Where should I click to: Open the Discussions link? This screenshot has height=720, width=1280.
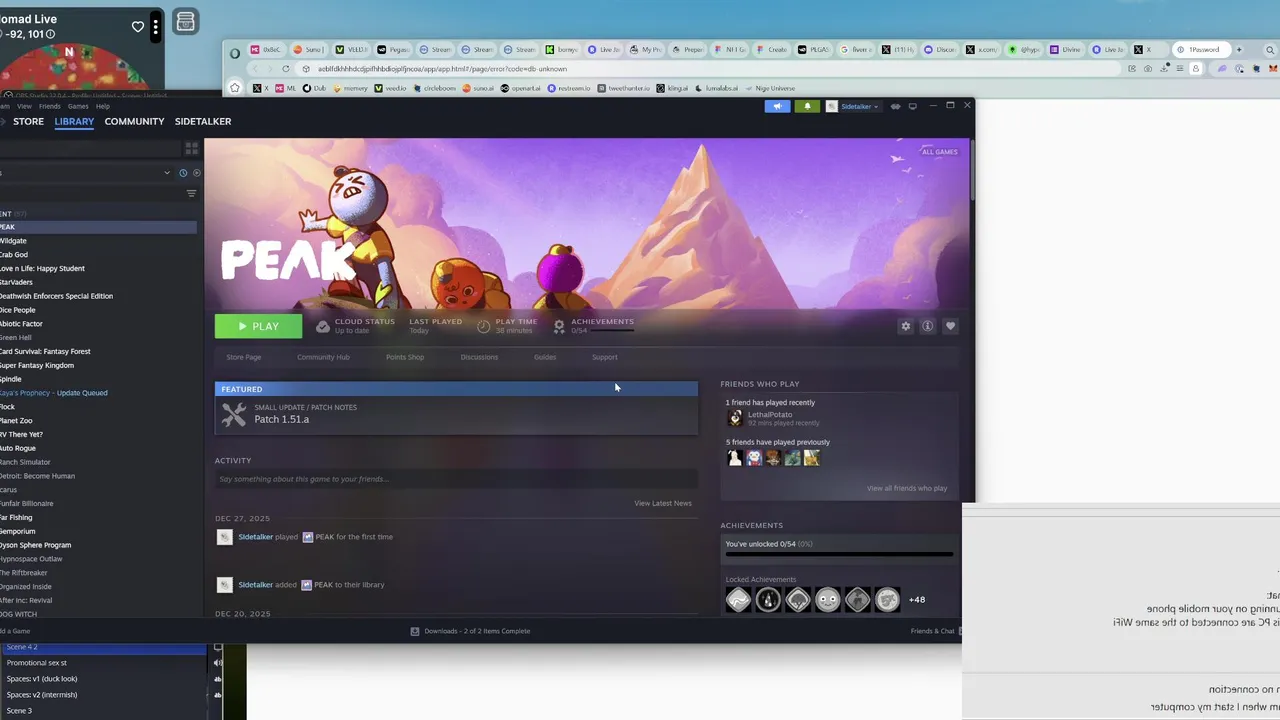click(479, 357)
